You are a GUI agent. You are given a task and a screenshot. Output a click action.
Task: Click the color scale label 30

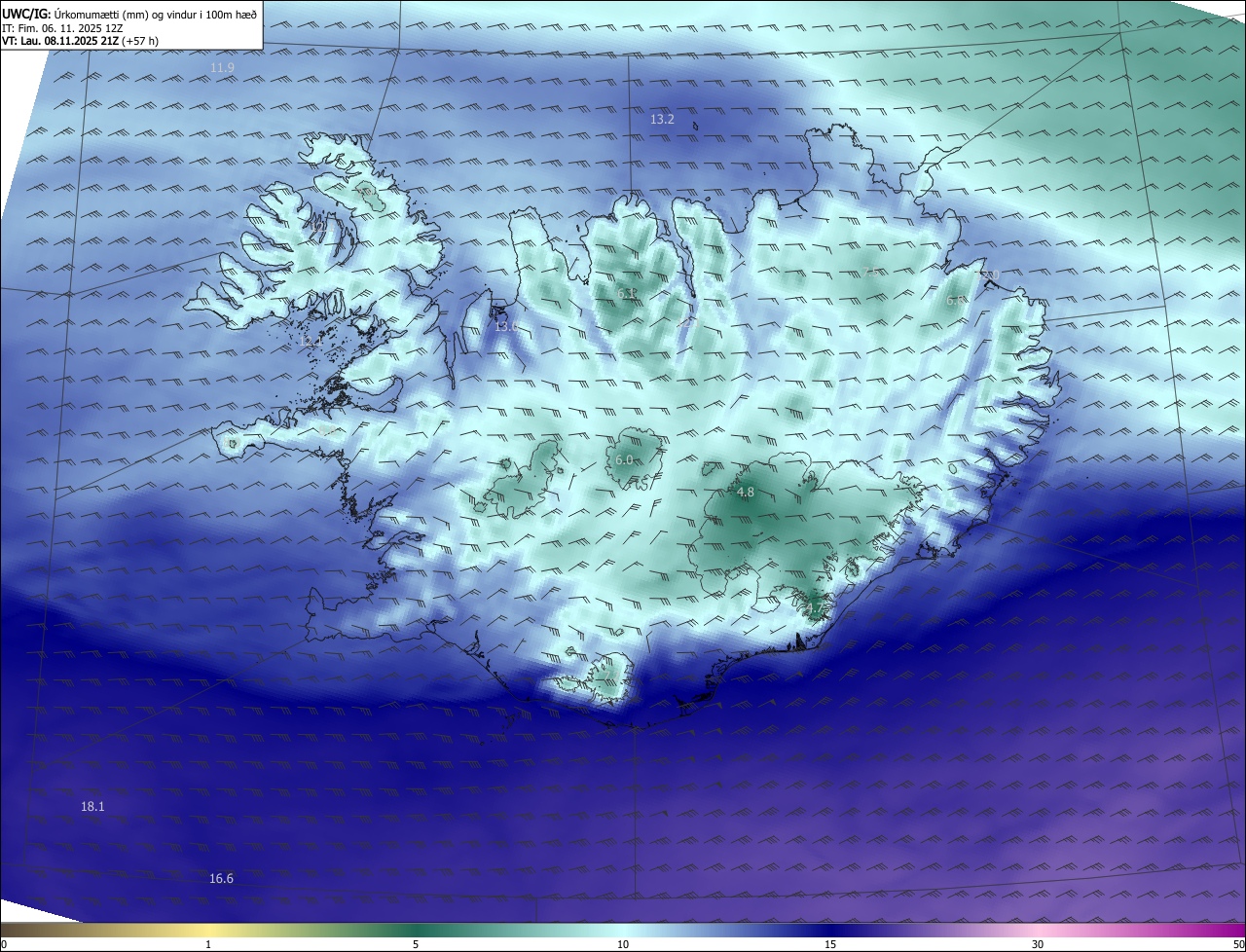[x=1038, y=945]
